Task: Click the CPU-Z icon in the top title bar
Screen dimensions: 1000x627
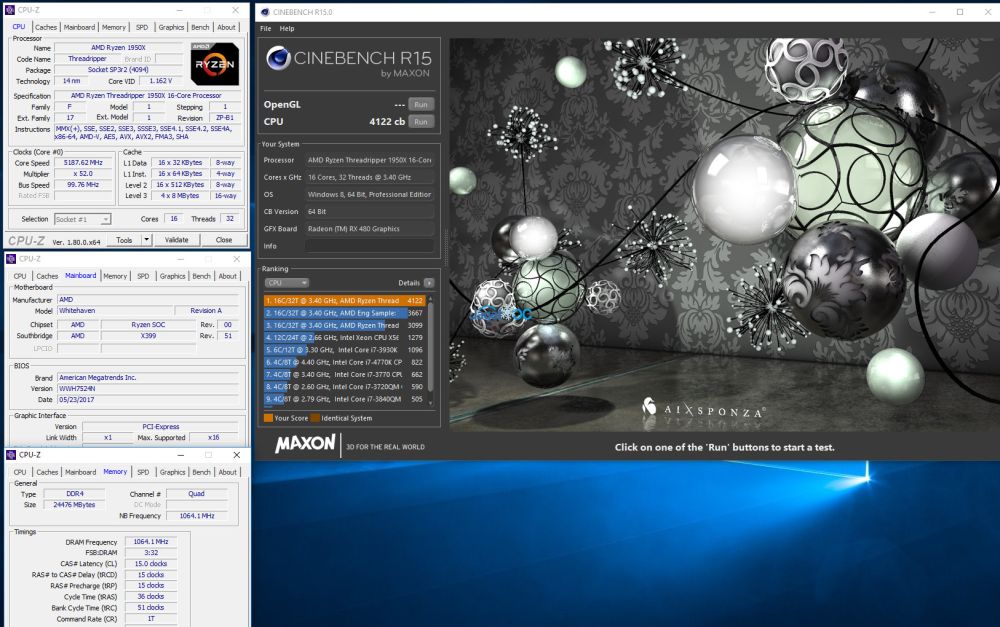Action: [8, 9]
